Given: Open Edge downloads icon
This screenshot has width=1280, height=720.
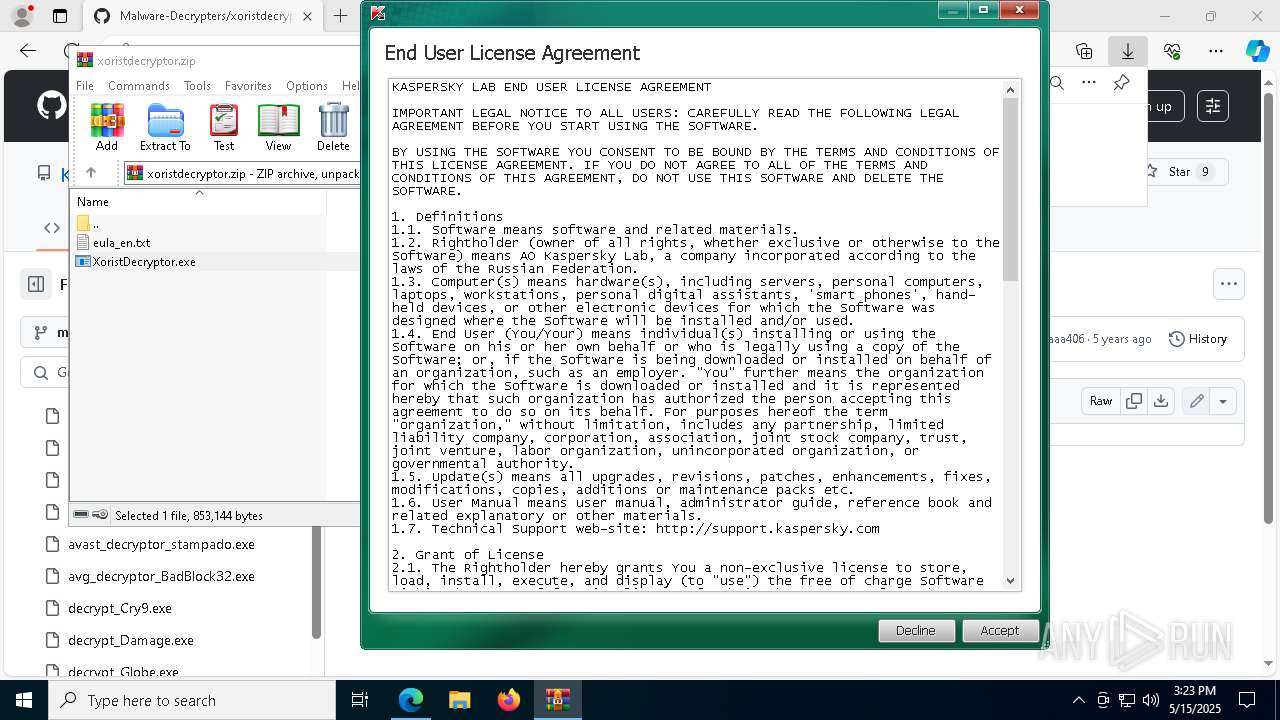Looking at the screenshot, I should pyautogui.click(x=1128, y=51).
